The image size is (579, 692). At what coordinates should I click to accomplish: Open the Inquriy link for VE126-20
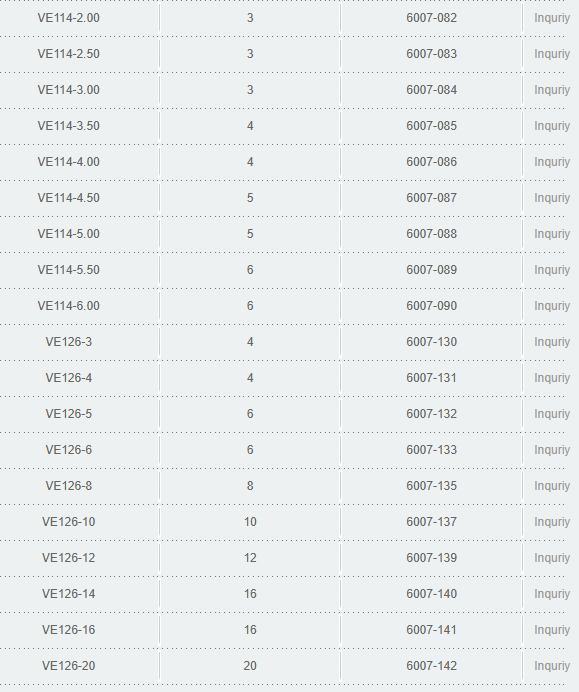[552, 666]
